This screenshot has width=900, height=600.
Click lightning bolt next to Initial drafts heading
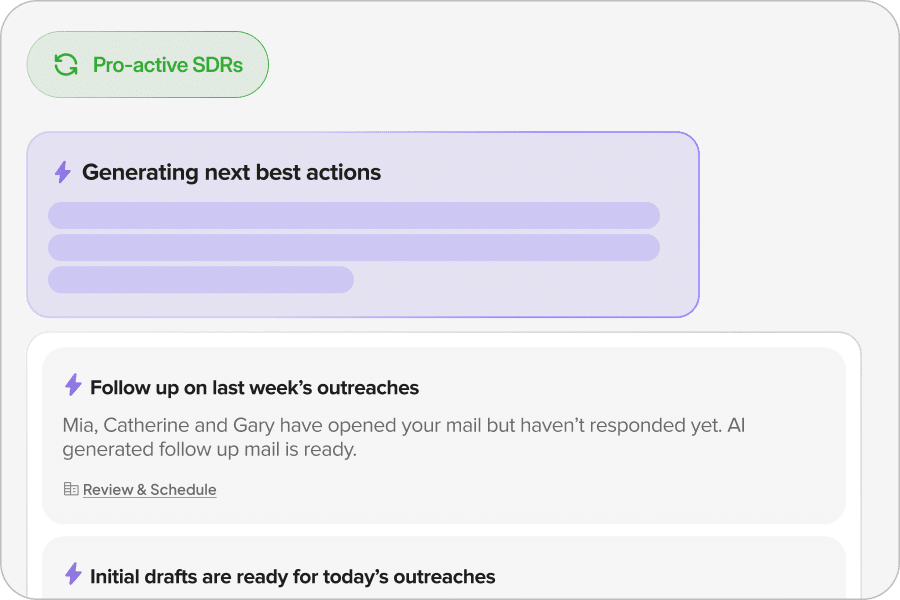coord(73,574)
